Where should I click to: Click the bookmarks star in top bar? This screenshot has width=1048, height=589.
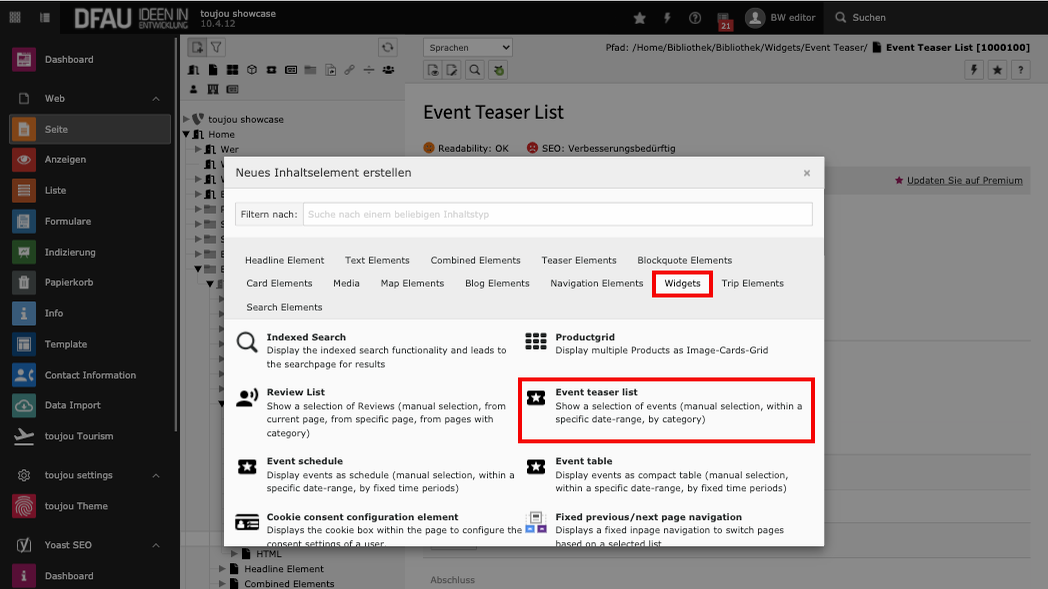tap(640, 18)
